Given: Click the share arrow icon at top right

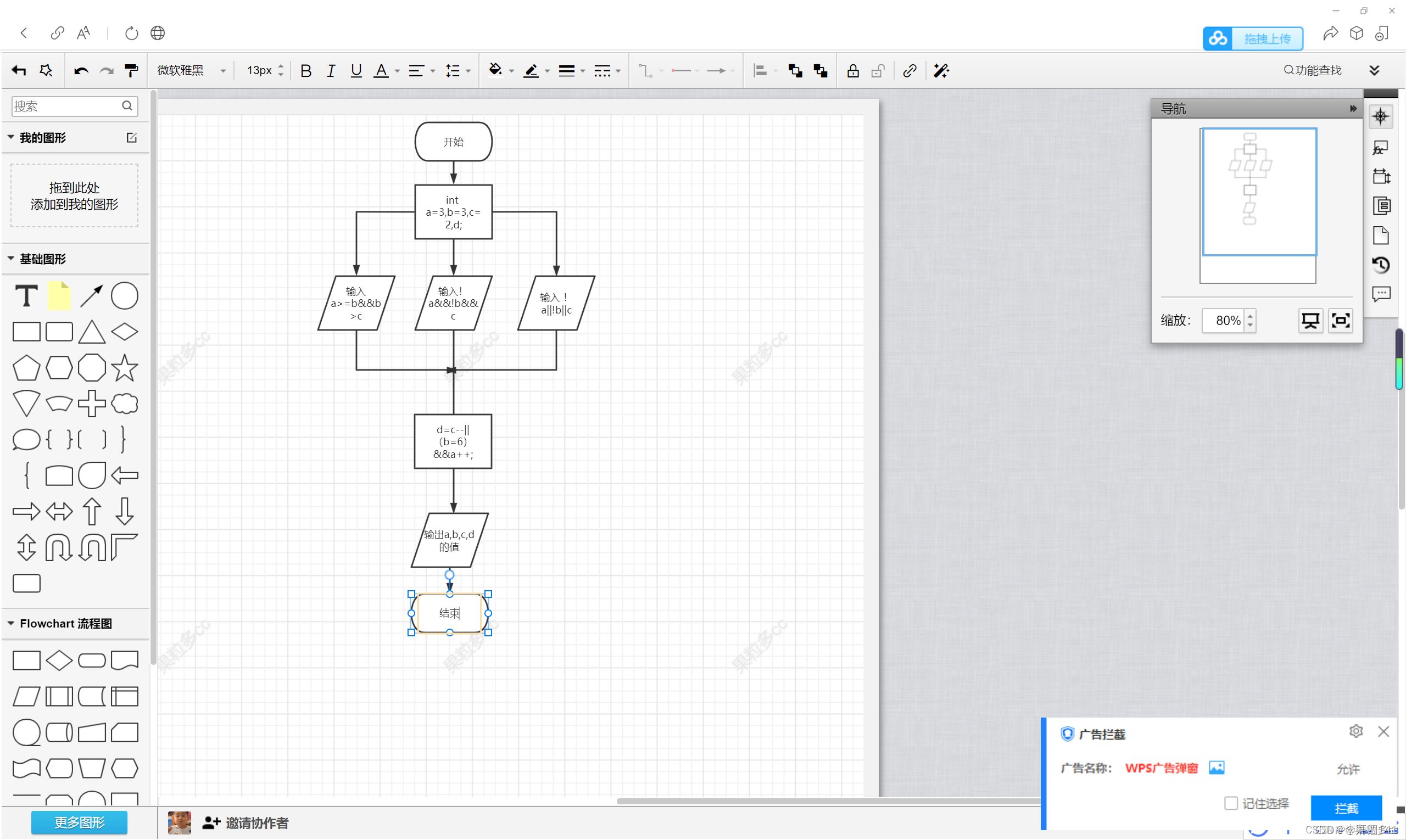Looking at the screenshot, I should pos(1330,33).
